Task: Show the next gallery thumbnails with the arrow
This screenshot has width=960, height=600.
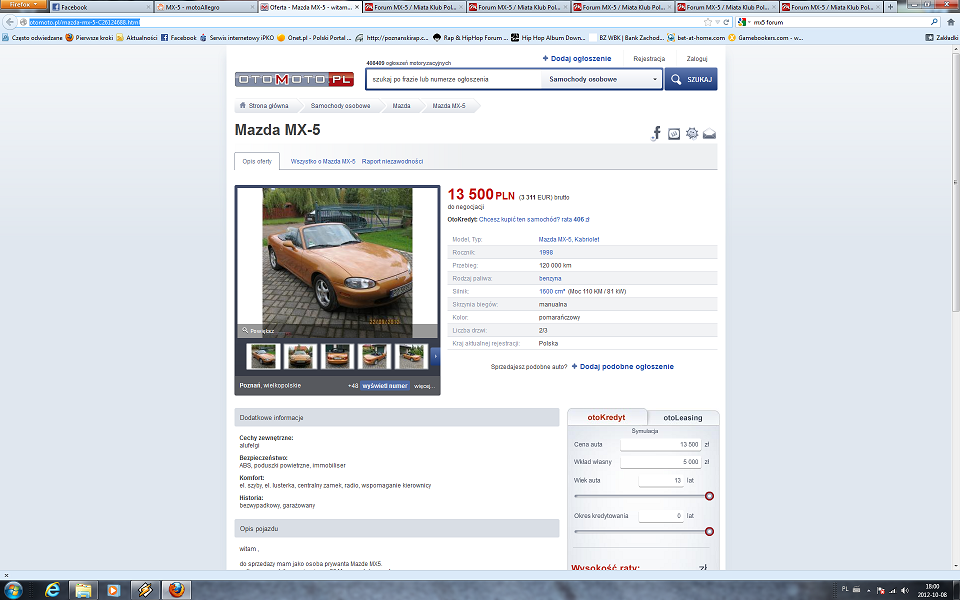Action: [435, 356]
